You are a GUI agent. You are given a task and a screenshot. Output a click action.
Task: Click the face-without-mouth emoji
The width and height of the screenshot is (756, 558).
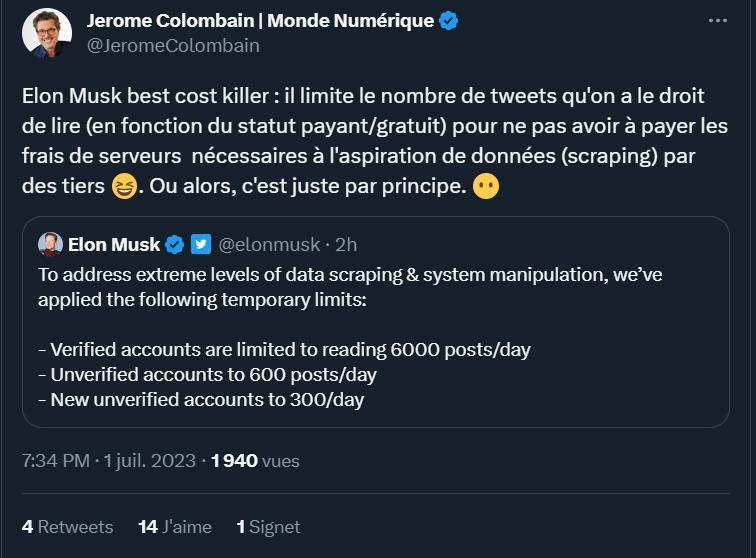tap(485, 187)
